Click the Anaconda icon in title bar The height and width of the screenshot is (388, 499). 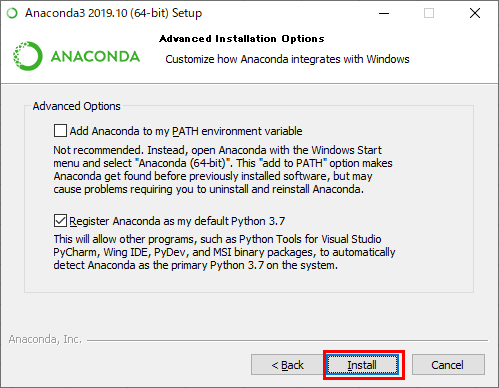tap(12, 13)
